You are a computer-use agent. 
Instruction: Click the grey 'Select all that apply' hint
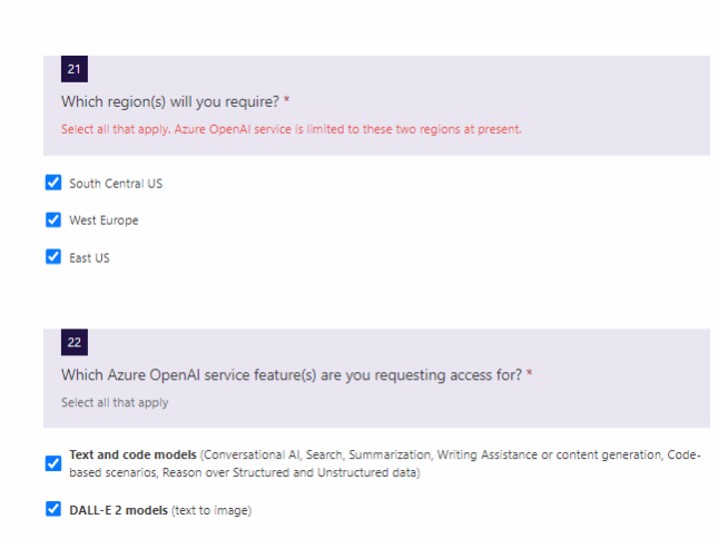tap(114, 403)
